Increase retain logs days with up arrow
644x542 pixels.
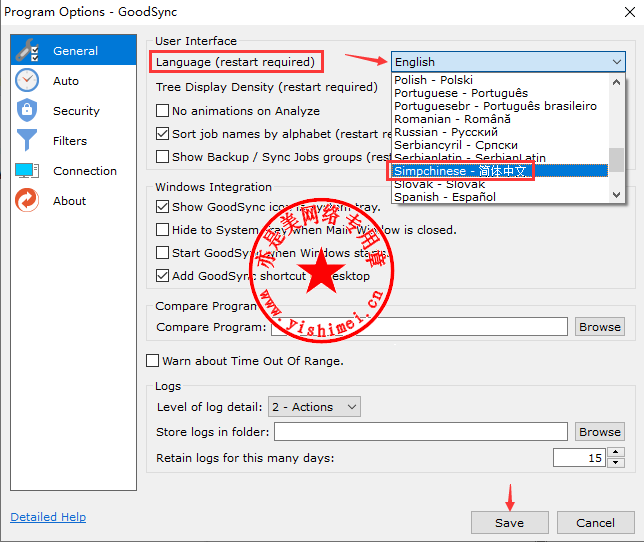click(615, 452)
